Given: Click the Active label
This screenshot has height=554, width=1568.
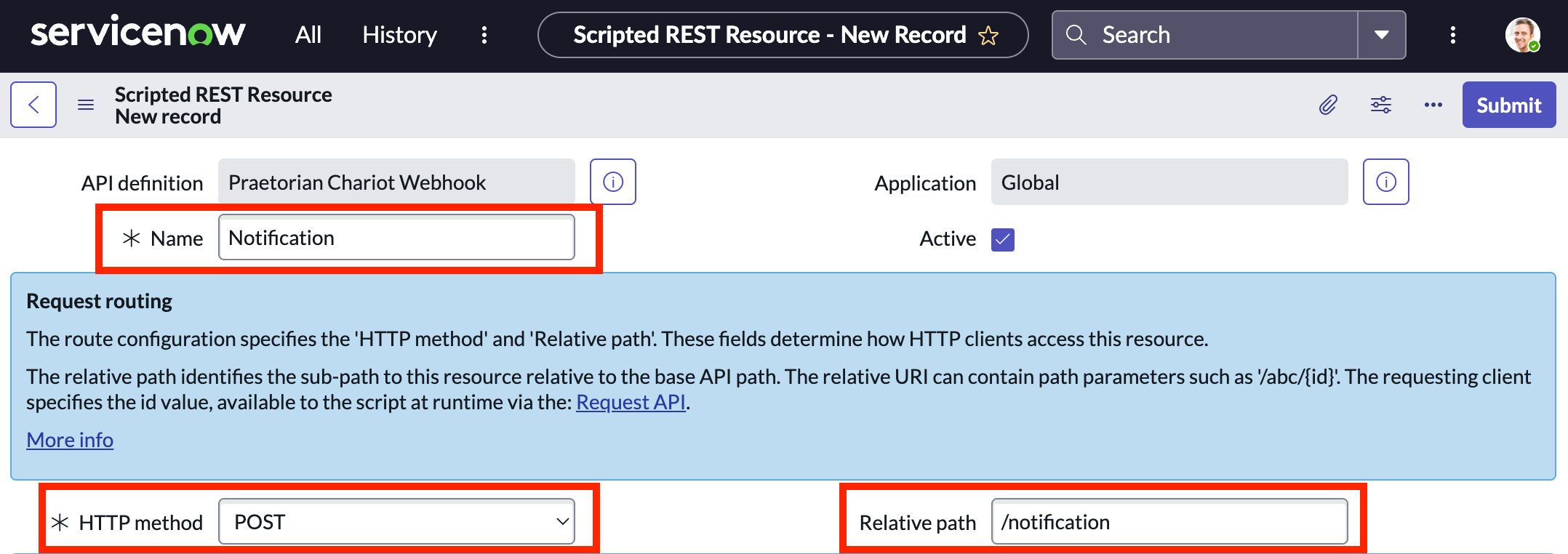Looking at the screenshot, I should pos(947,238).
